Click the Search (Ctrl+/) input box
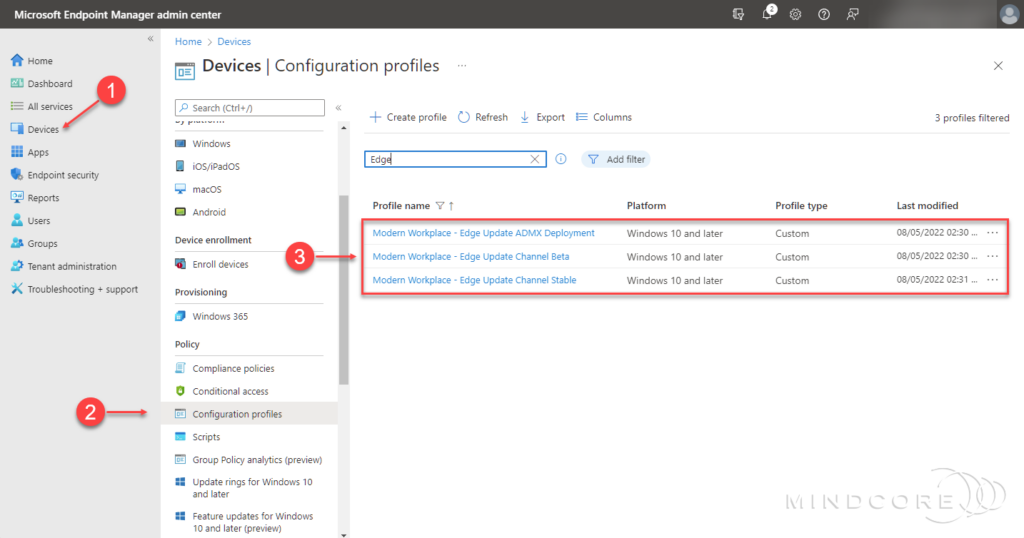 [x=250, y=108]
